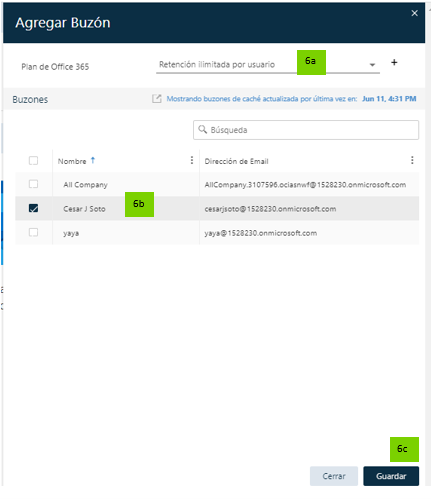Image resolution: width=431 pixels, height=499 pixels.
Task: Click the plus icon to add a plan
Action: pos(394,62)
